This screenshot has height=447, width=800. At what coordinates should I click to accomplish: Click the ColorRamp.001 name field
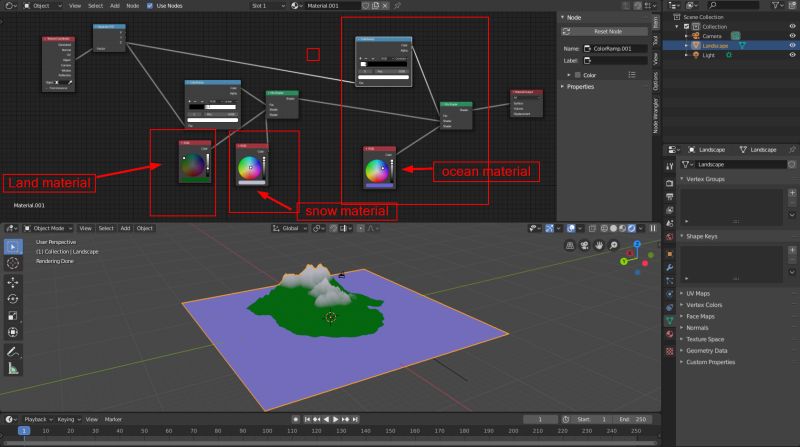click(615, 48)
